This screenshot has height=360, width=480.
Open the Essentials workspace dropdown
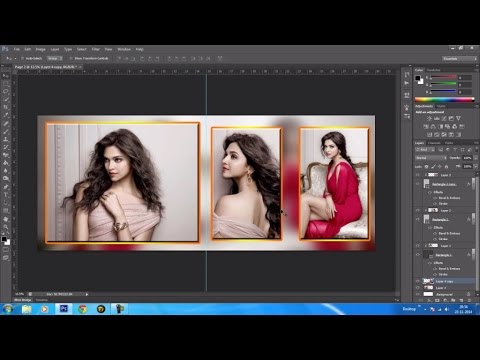coord(459,59)
